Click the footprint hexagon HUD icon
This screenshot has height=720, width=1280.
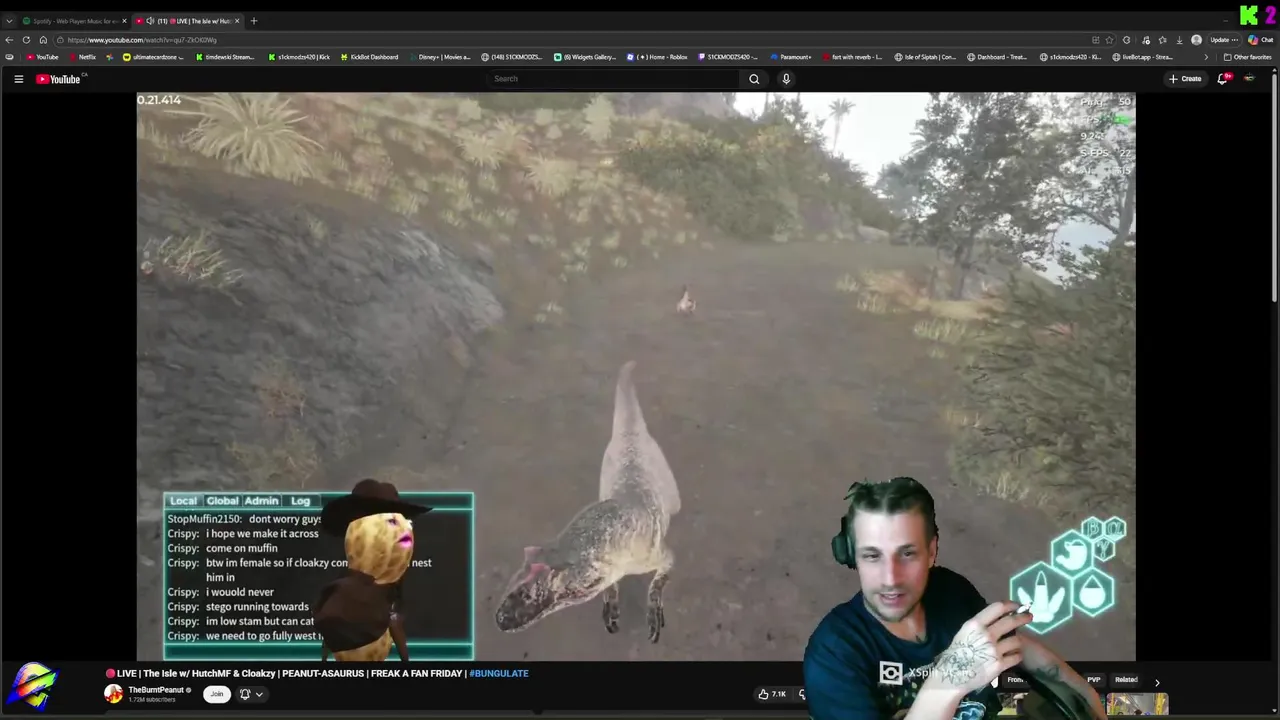[x=1041, y=597]
